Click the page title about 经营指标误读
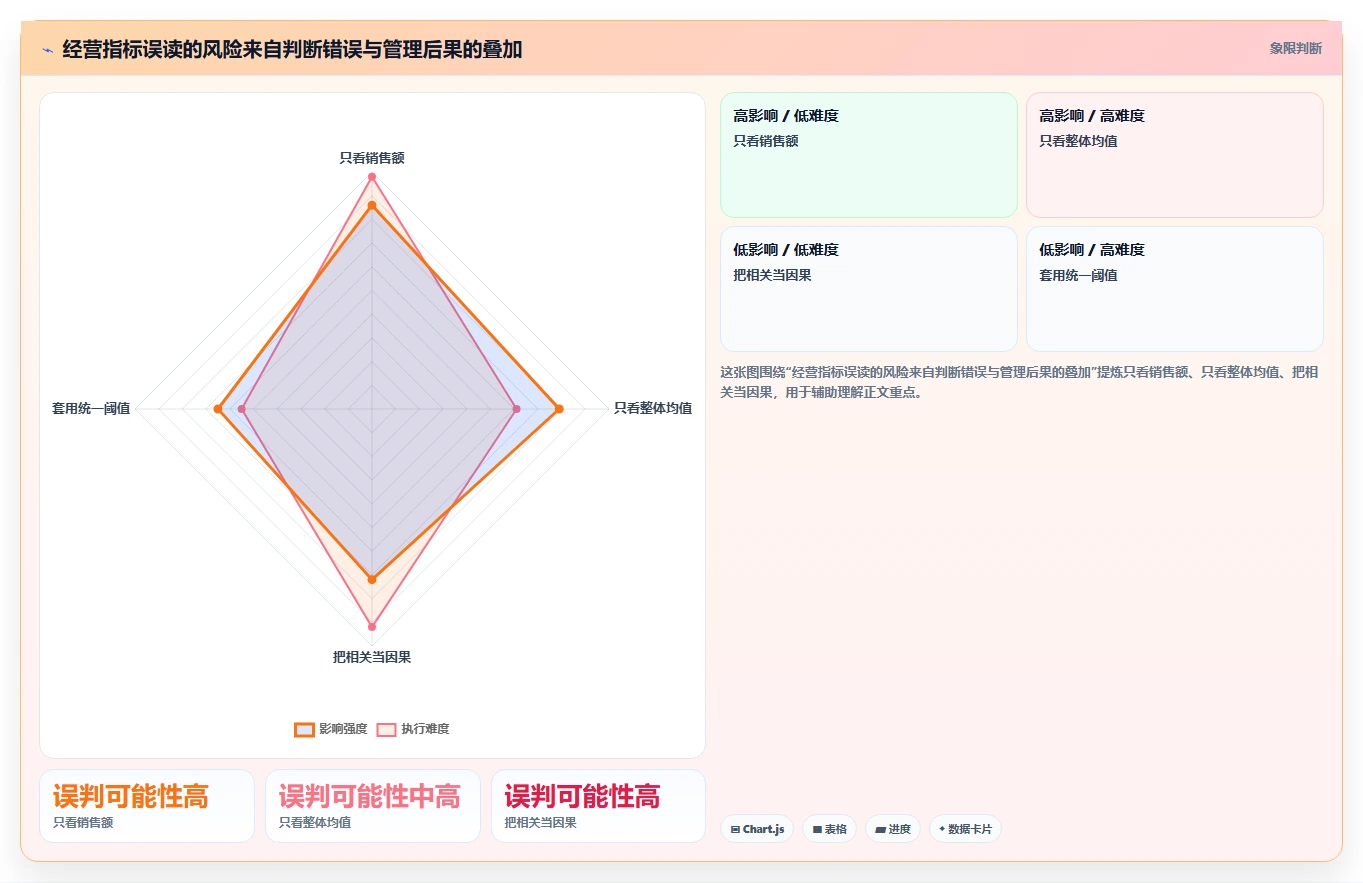Screen dimensions: 1363x883 292,50
